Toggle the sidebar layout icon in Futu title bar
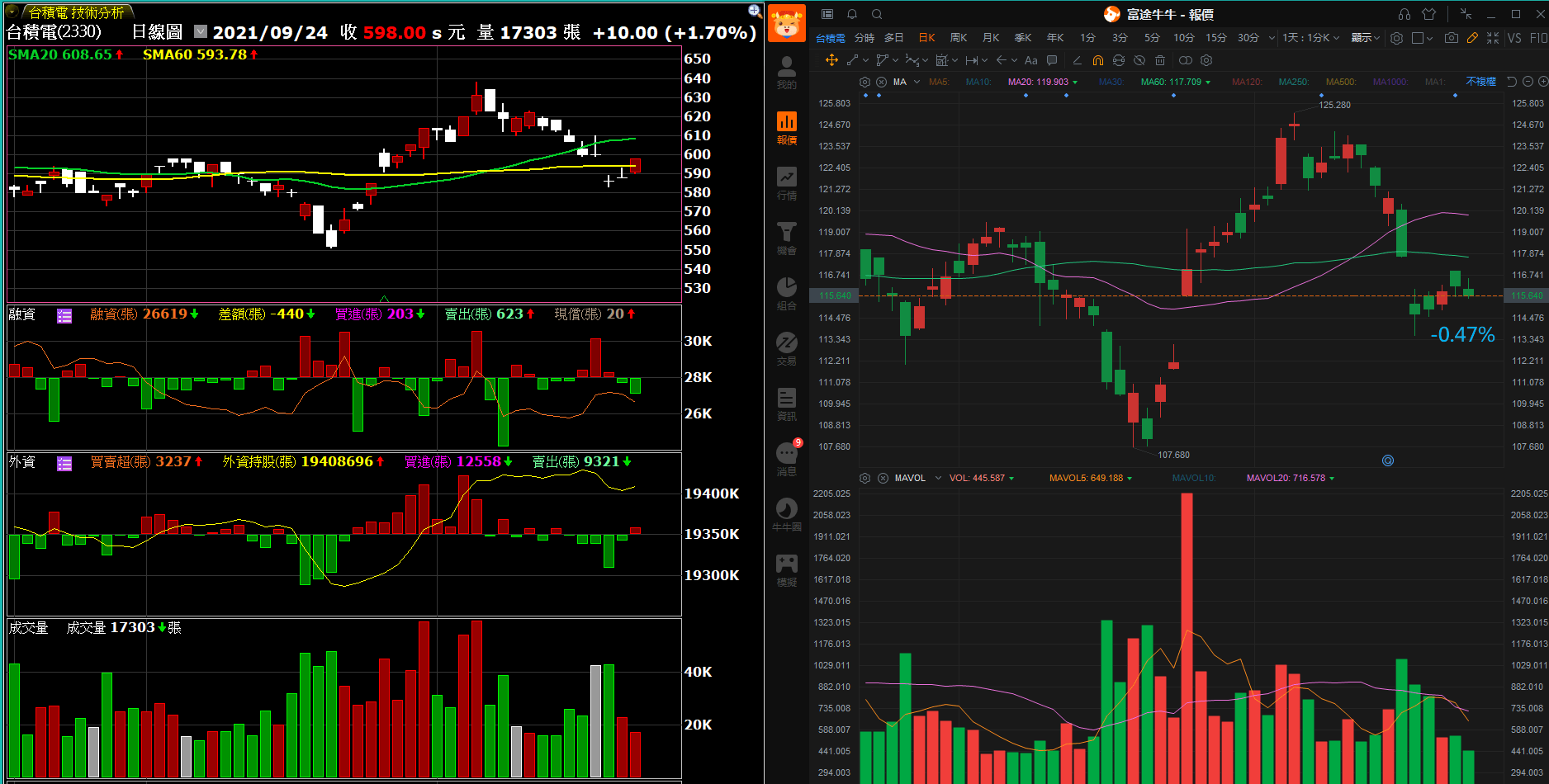This screenshot has height=784, width=1549. [x=827, y=14]
